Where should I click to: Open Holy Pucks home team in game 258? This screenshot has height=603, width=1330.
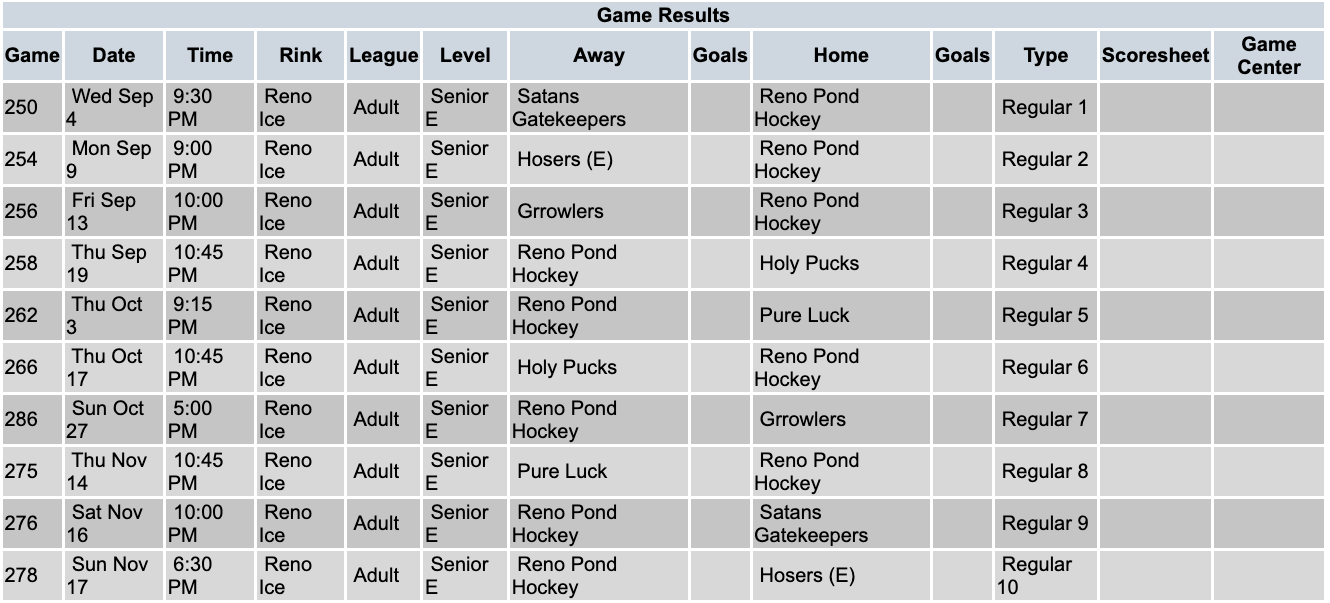(809, 264)
